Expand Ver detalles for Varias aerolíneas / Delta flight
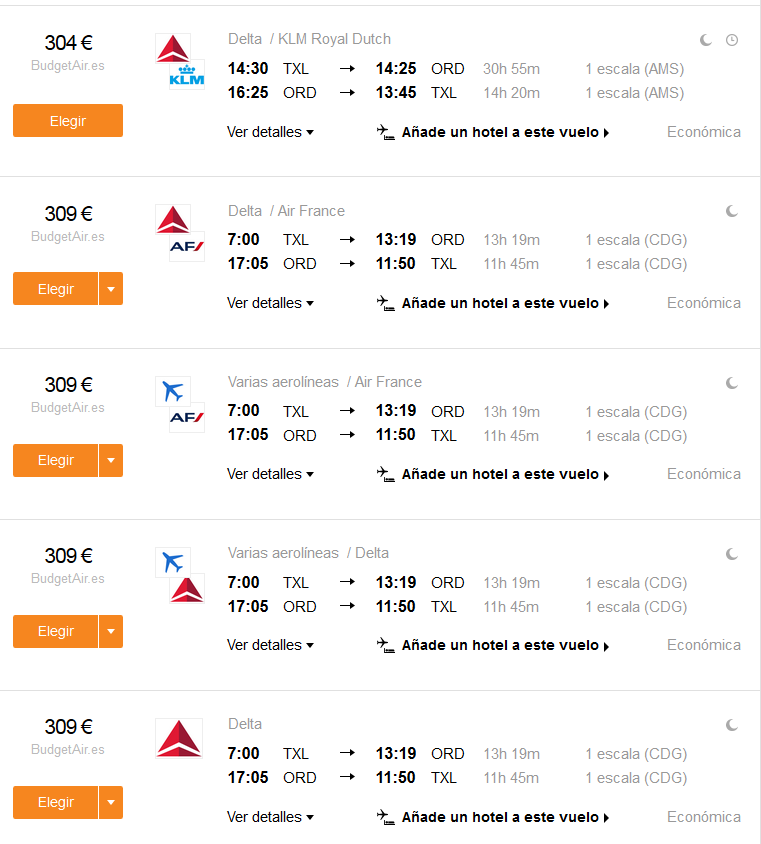This screenshot has height=844, width=761. click(x=270, y=645)
